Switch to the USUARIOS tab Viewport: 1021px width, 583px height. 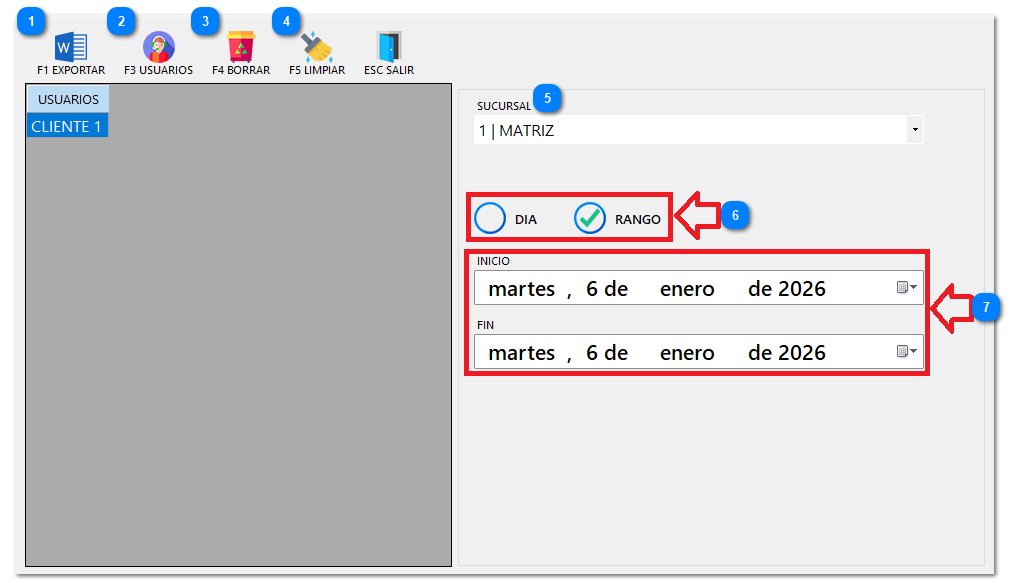[x=67, y=99]
